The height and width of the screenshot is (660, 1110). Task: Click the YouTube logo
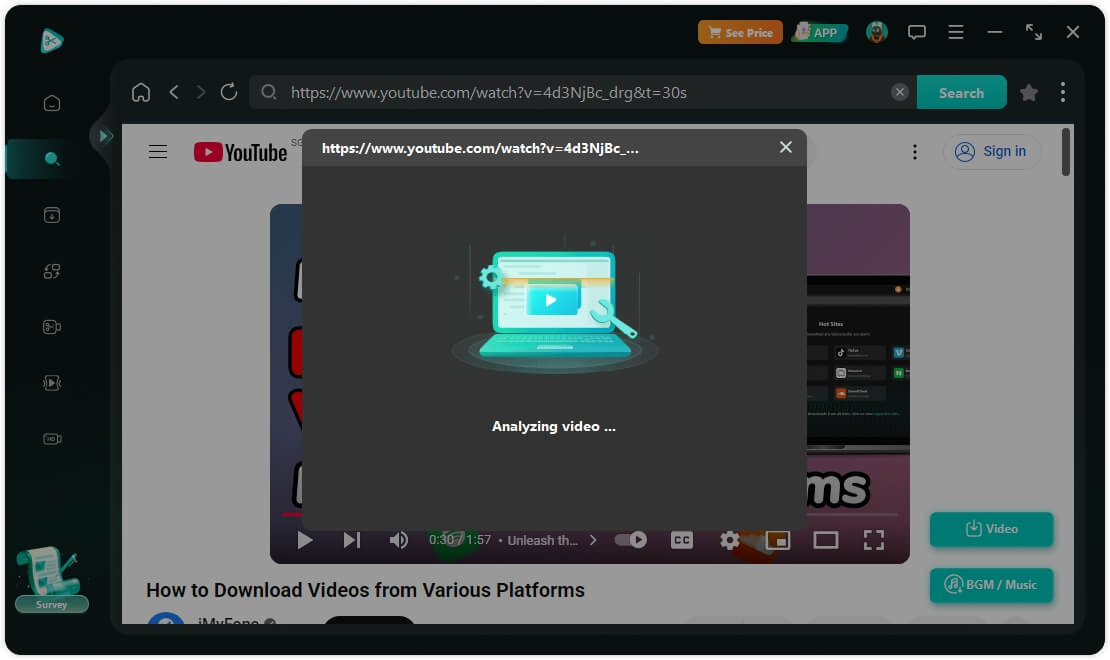click(x=240, y=152)
